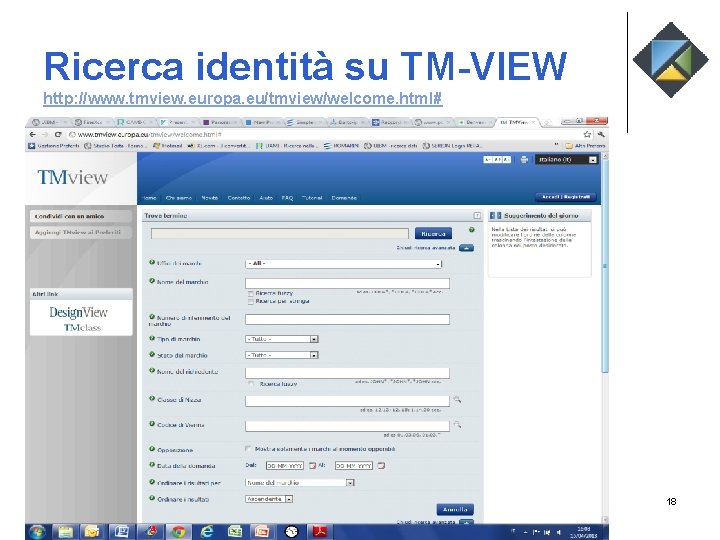
Task: Open calendar icon for Dal date
Action: (x=312, y=466)
